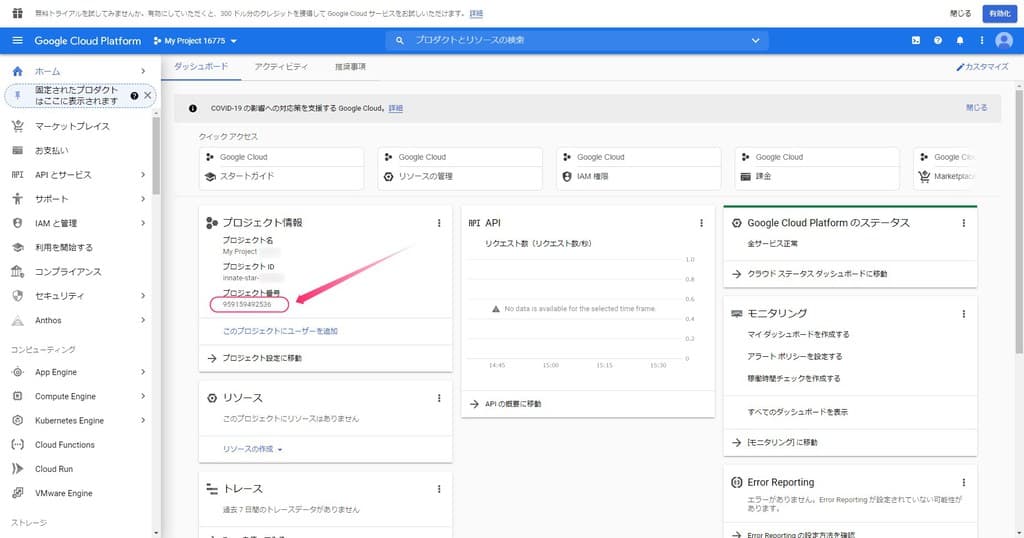Image resolution: width=1024 pixels, height=538 pixels.
Task: Open the Monitoring card three-dot menu
Action: click(964, 313)
